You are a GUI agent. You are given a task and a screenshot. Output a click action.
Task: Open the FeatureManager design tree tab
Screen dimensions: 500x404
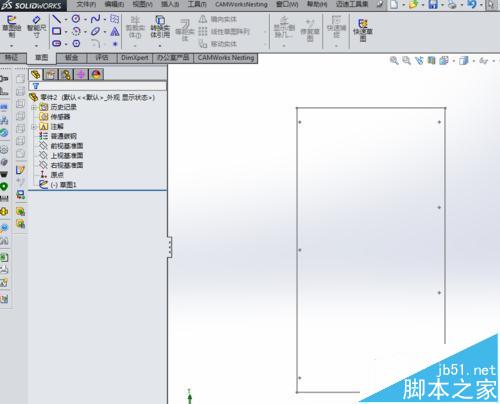tap(36, 74)
